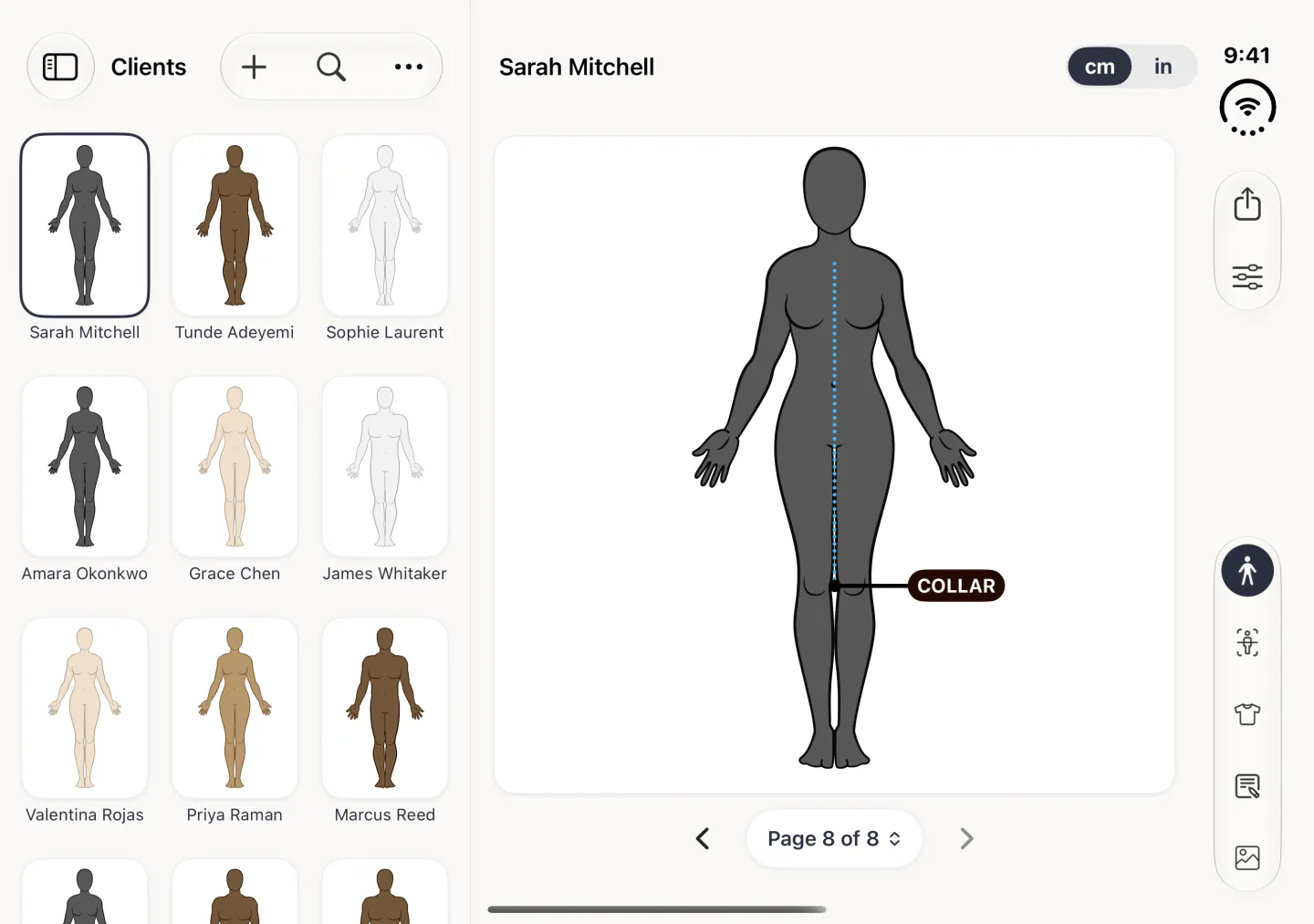Click the Sarah Mitchell header name
The height and width of the screenshot is (924, 1314).
(577, 67)
